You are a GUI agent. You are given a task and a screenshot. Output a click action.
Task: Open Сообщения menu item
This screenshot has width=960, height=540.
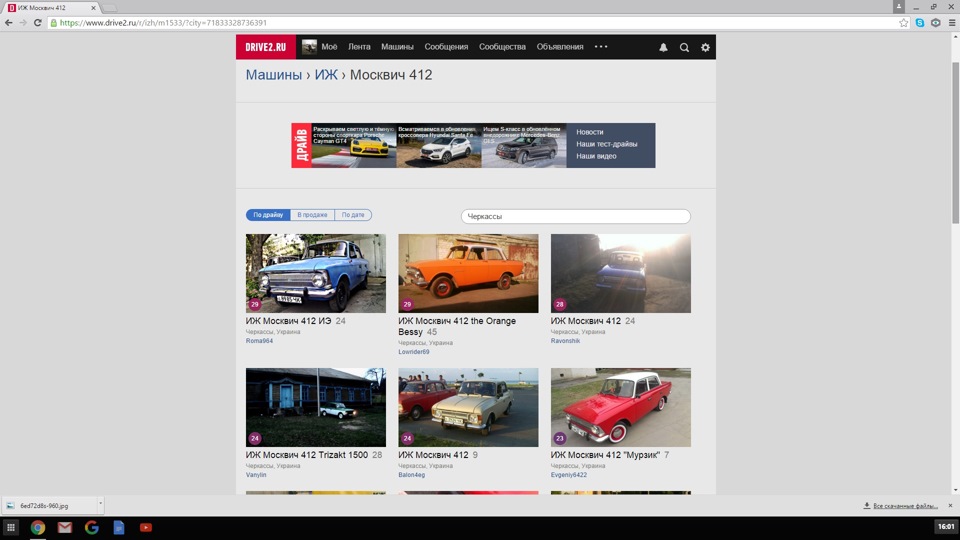click(446, 47)
